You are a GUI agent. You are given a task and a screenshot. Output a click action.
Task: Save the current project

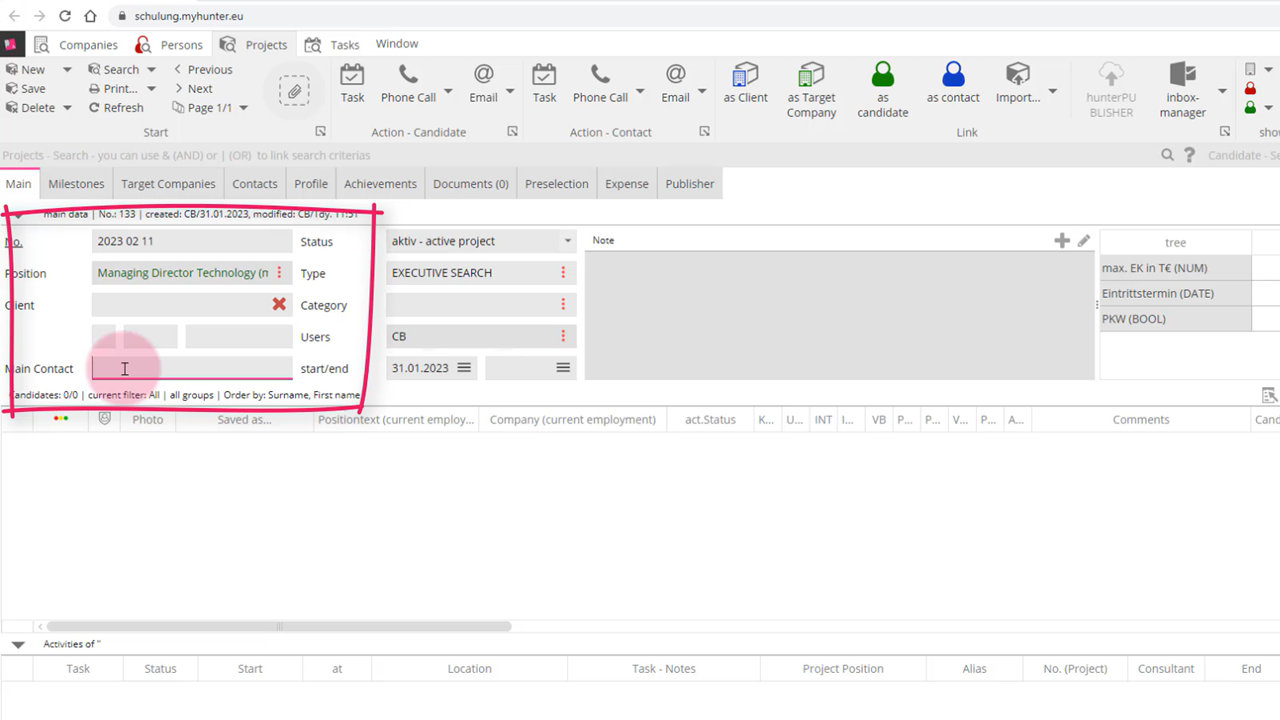pos(25,88)
